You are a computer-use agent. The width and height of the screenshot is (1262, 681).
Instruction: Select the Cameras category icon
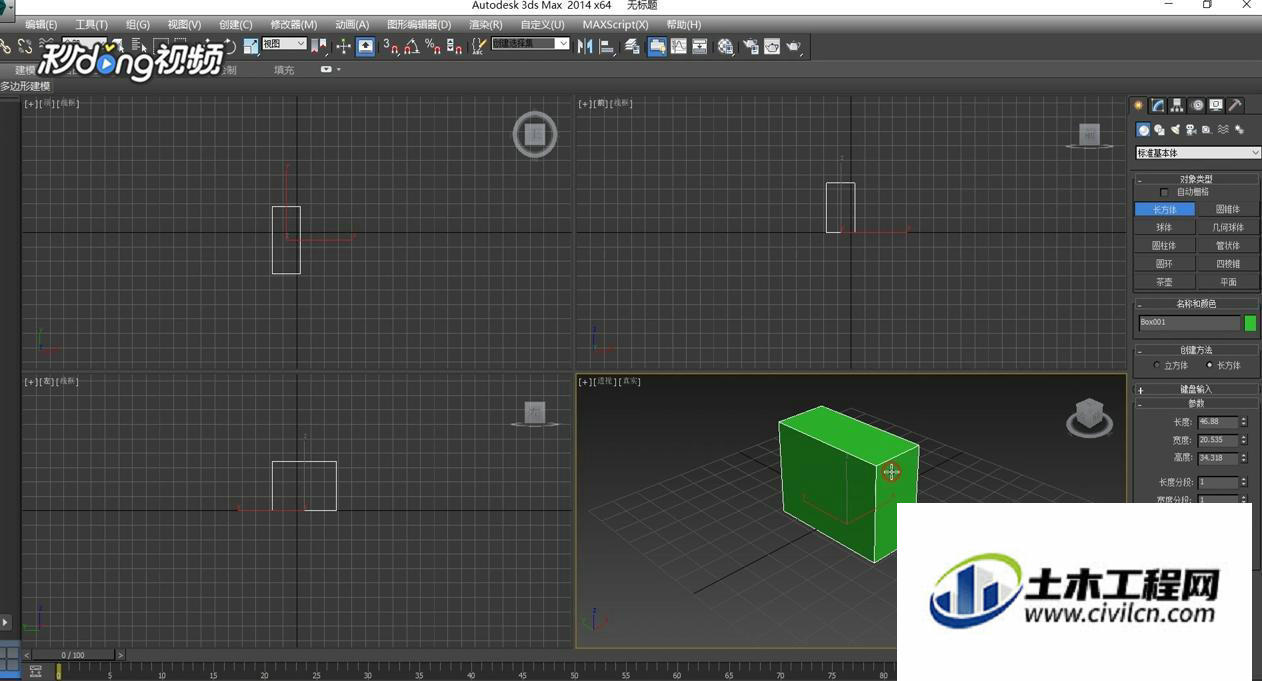point(1191,130)
